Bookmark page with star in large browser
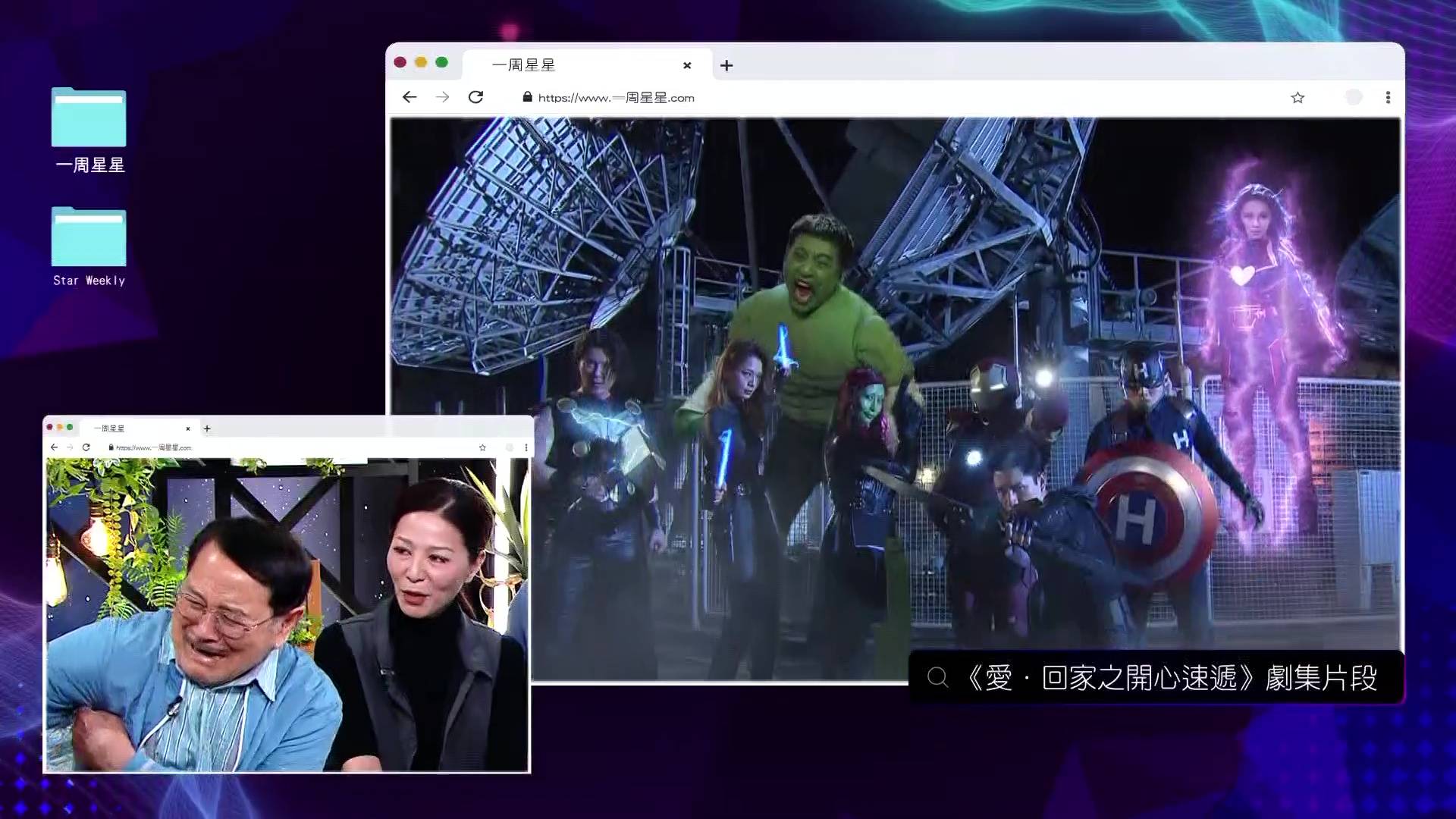The image size is (1456, 819). (1298, 97)
